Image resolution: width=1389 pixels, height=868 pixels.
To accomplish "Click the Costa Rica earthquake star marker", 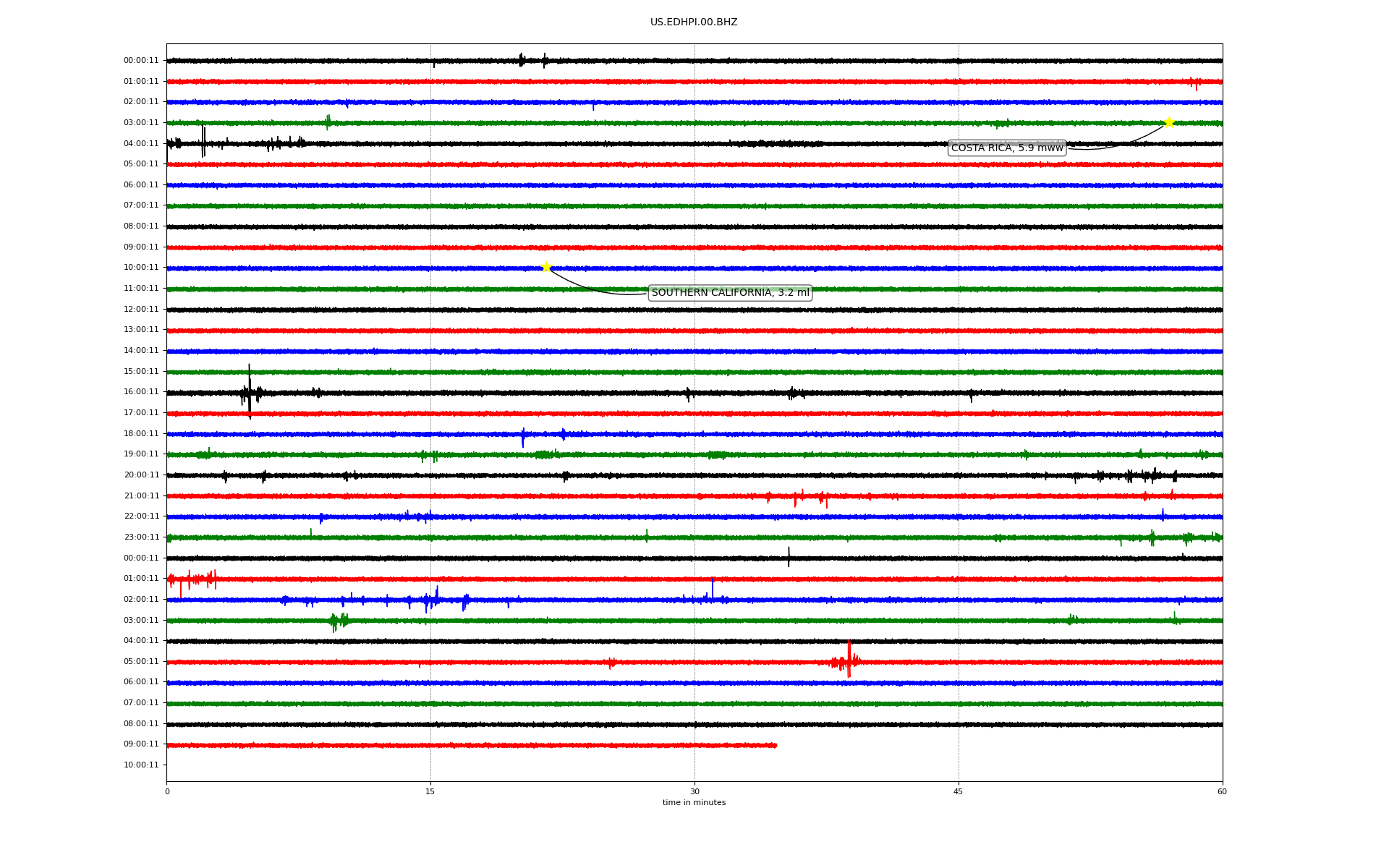I will pos(1168,122).
